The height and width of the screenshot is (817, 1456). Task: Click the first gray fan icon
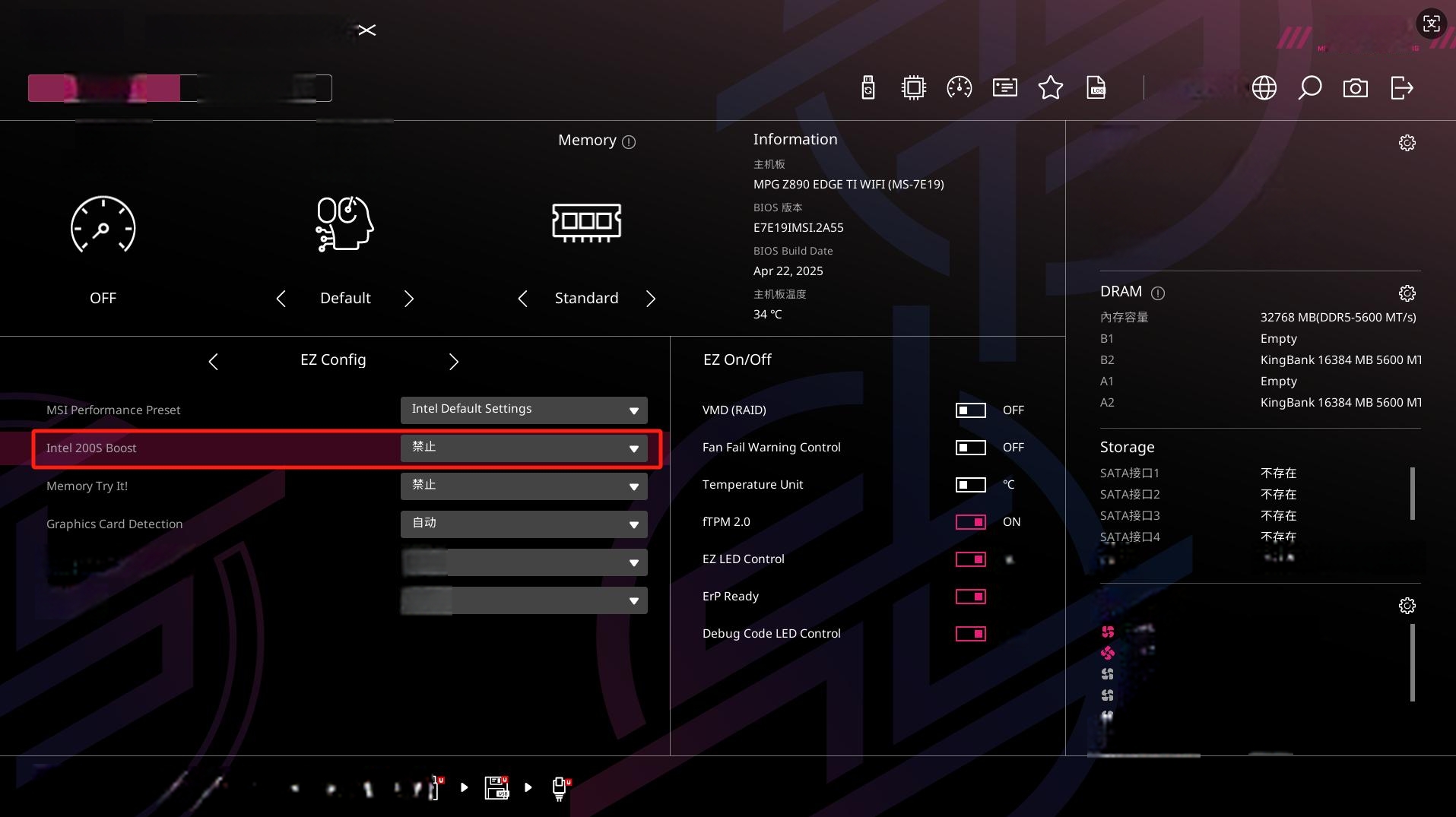[1108, 674]
